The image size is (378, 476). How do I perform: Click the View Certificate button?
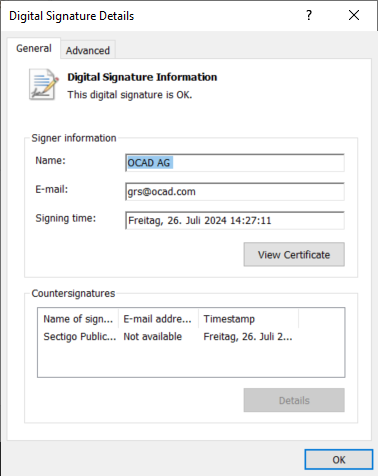pos(294,255)
